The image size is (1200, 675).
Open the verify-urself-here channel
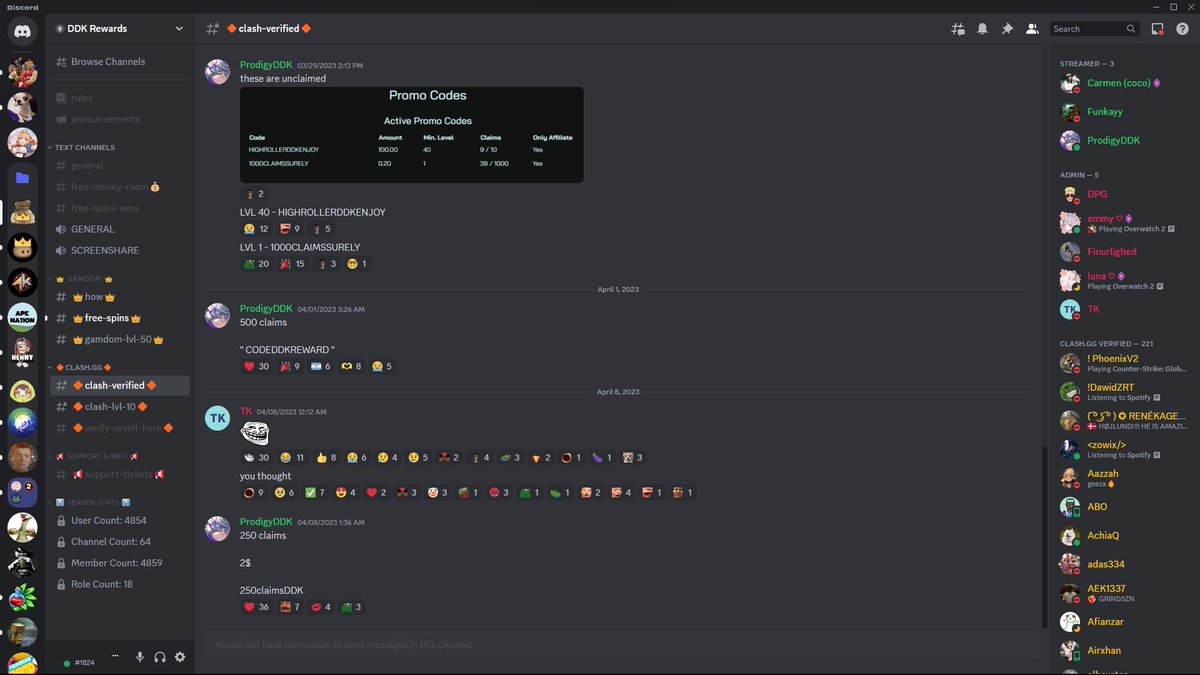(120, 428)
